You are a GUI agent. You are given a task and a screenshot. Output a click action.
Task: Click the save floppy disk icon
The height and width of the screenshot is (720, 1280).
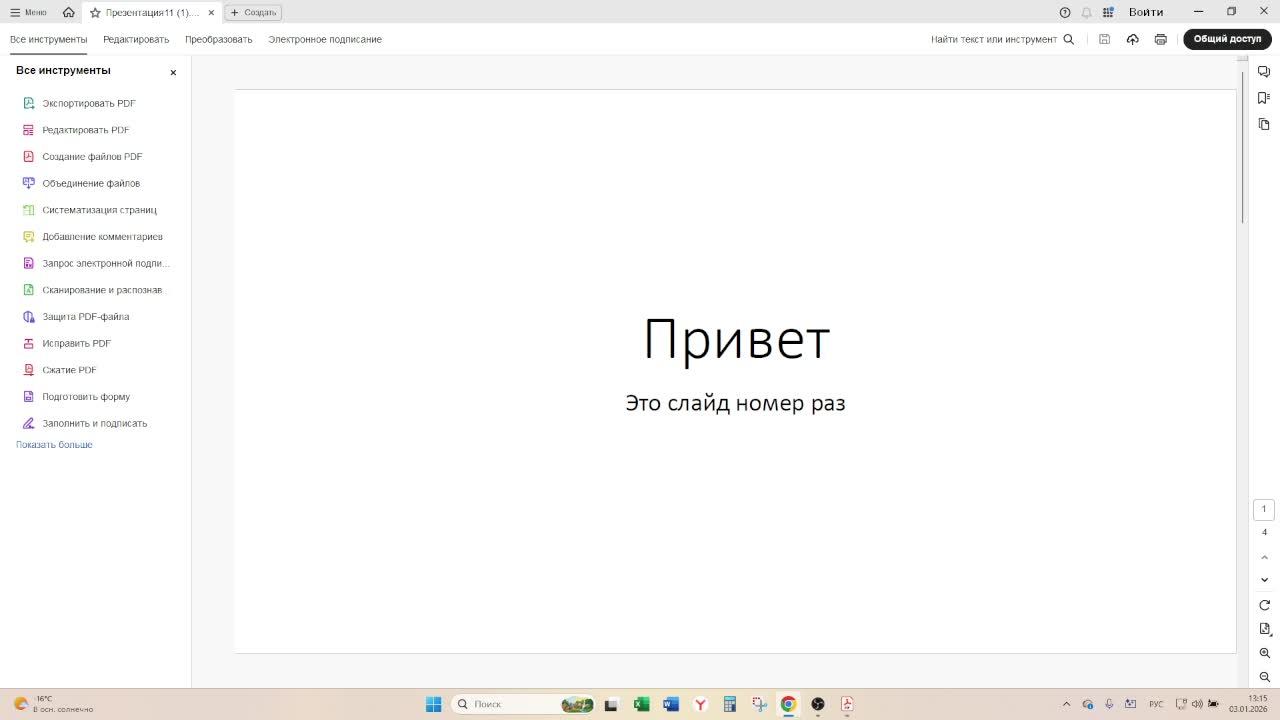(x=1104, y=39)
